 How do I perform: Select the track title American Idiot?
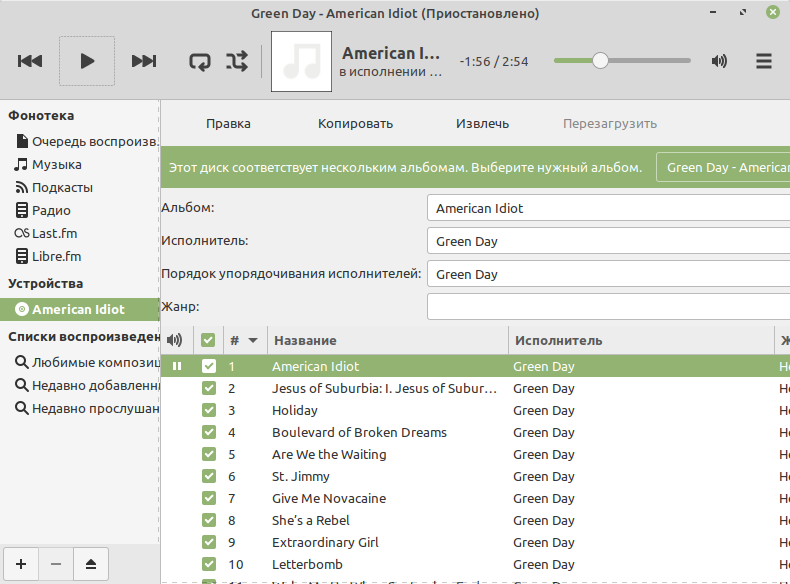click(x=315, y=366)
